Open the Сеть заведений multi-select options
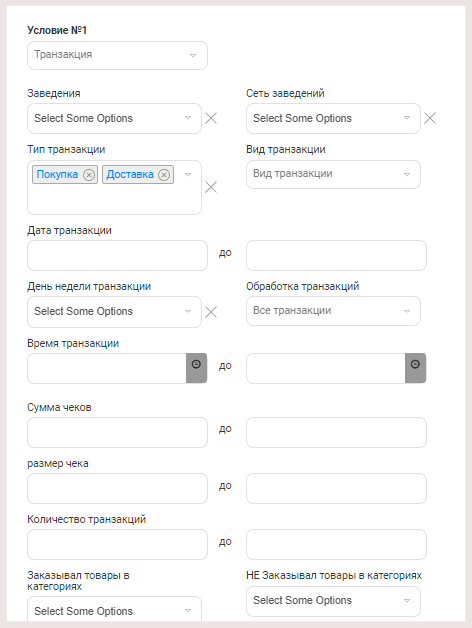Image resolution: width=472 pixels, height=628 pixels. (333, 119)
